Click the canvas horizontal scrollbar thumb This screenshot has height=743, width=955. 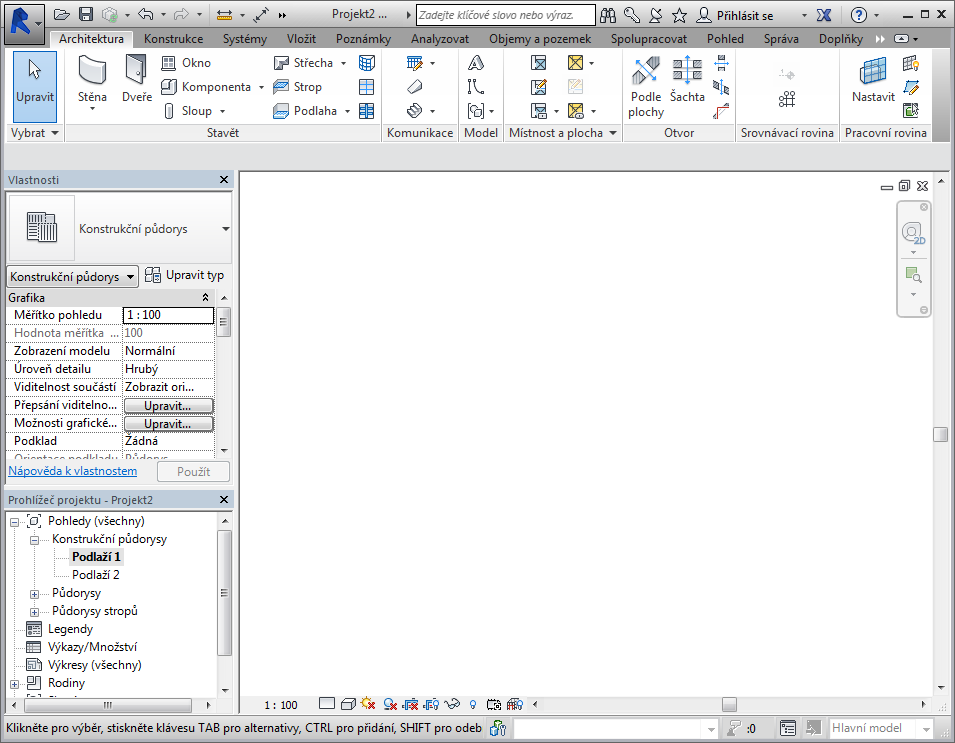[x=729, y=705]
